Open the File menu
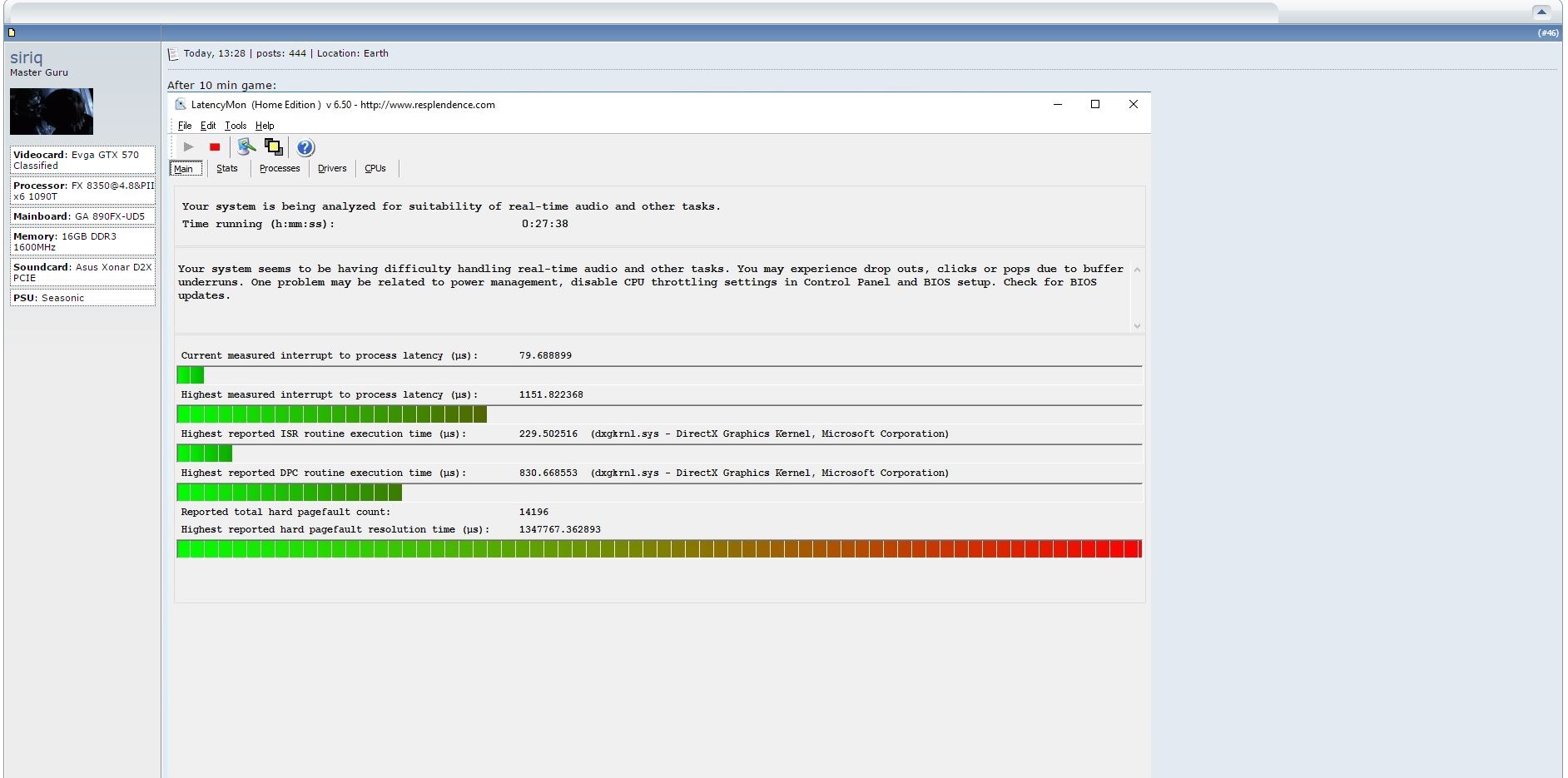 click(185, 126)
